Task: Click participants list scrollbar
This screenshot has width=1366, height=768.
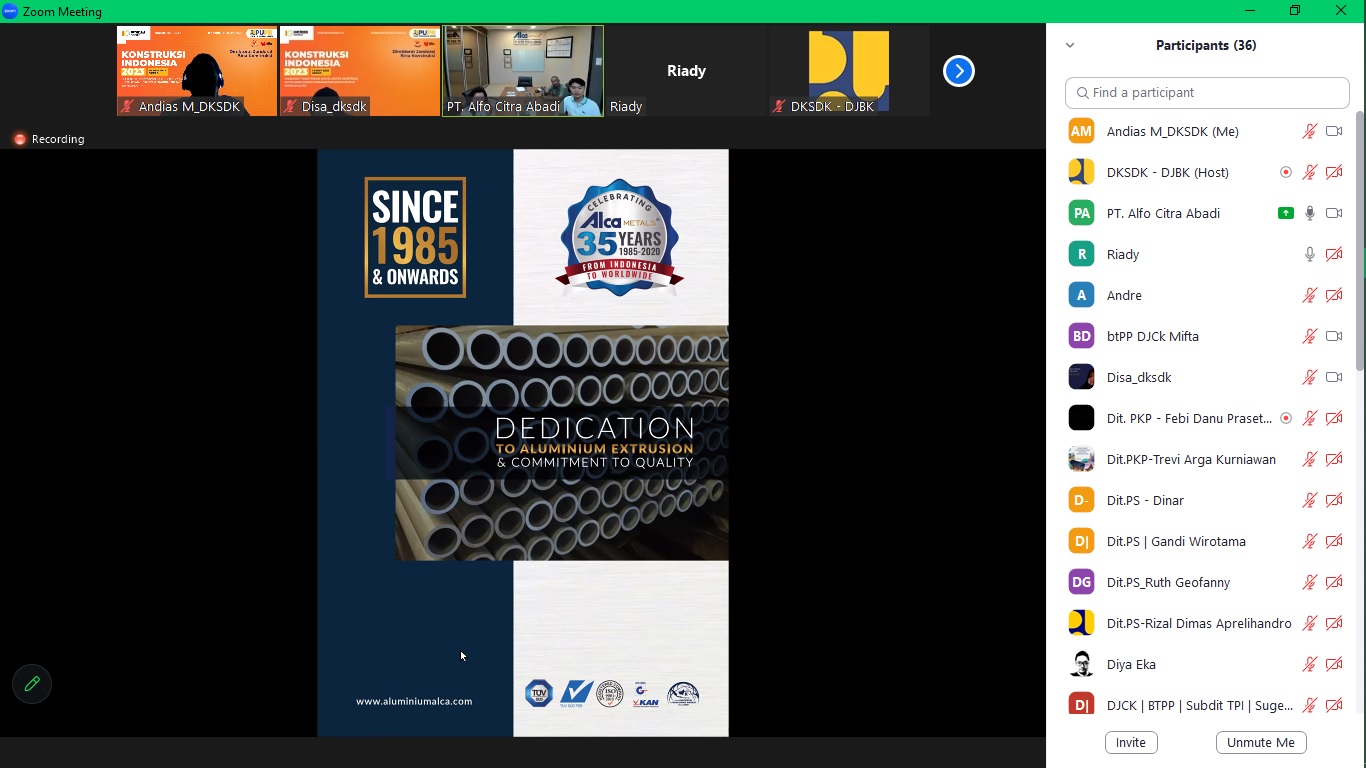Action: (x=1360, y=240)
